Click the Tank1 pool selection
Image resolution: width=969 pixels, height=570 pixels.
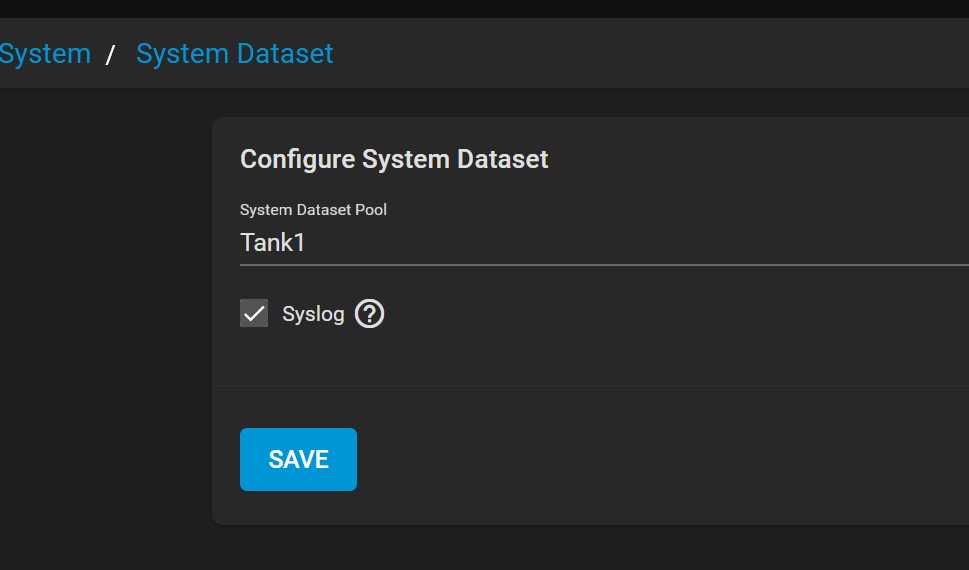[273, 242]
